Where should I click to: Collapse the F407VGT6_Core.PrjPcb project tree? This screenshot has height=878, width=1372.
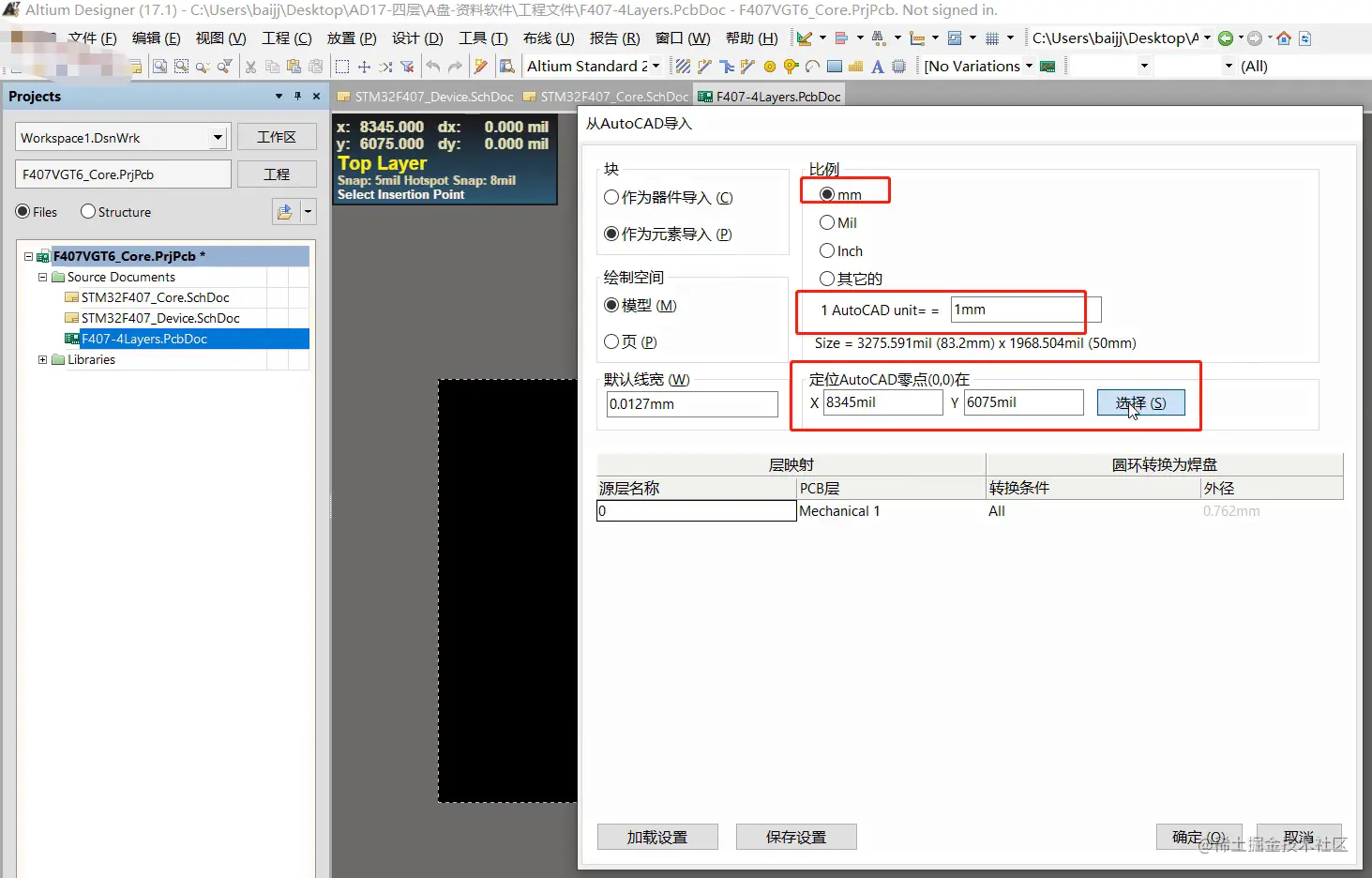pos(28,256)
